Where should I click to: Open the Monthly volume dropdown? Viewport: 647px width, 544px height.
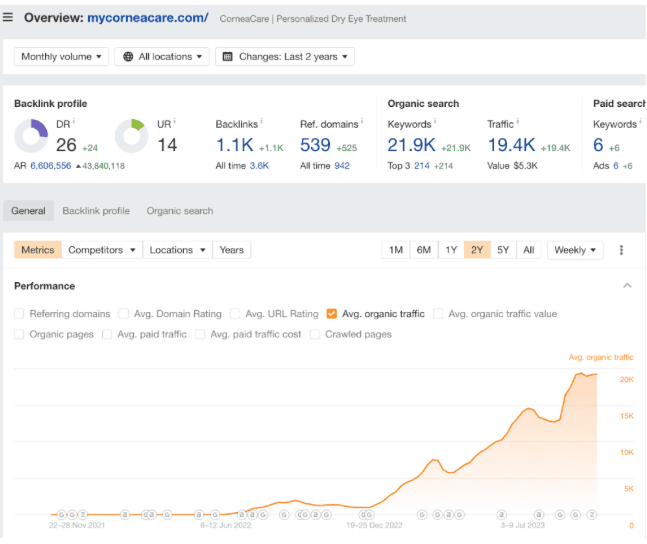click(61, 57)
